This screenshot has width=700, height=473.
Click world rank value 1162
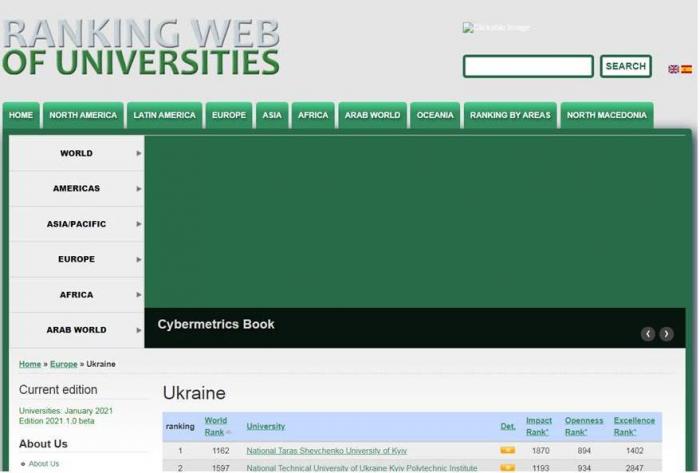point(221,451)
